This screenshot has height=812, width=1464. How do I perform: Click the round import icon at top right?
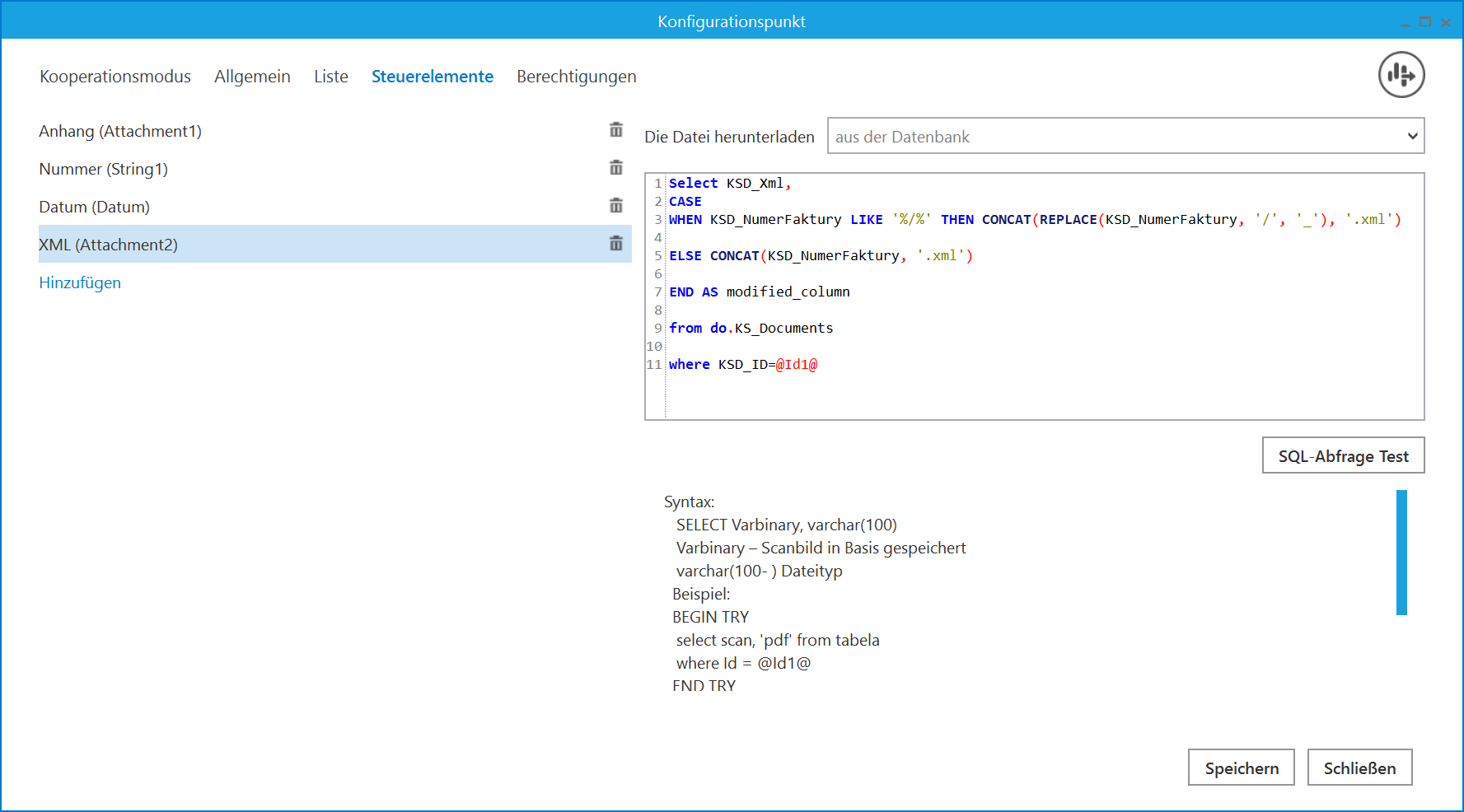[1401, 75]
